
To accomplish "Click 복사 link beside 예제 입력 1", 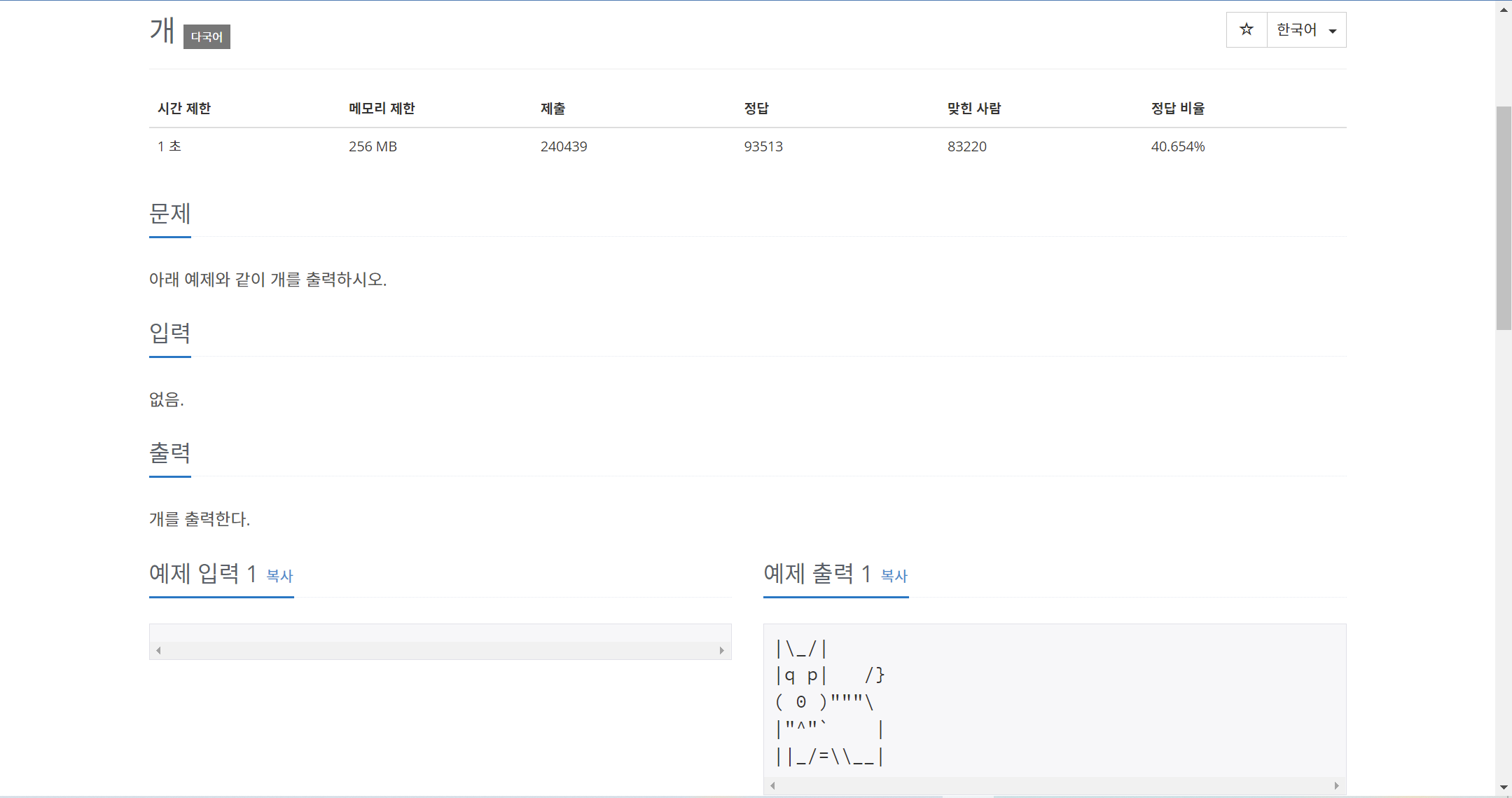I will (x=279, y=576).
